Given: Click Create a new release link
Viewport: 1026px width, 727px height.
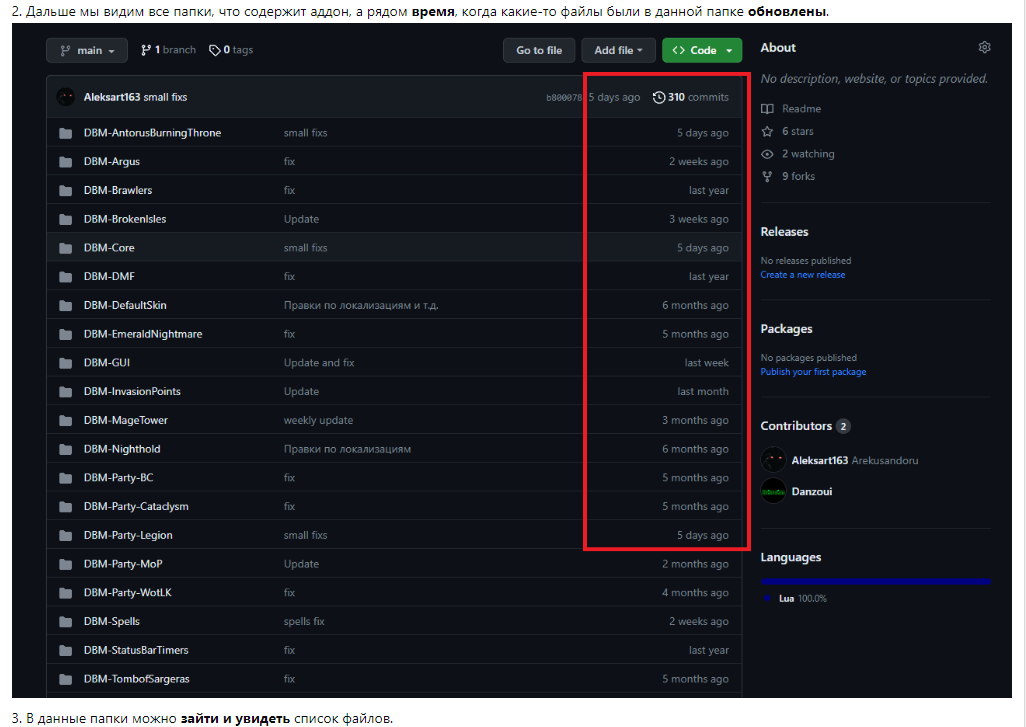Looking at the screenshot, I should 802,275.
